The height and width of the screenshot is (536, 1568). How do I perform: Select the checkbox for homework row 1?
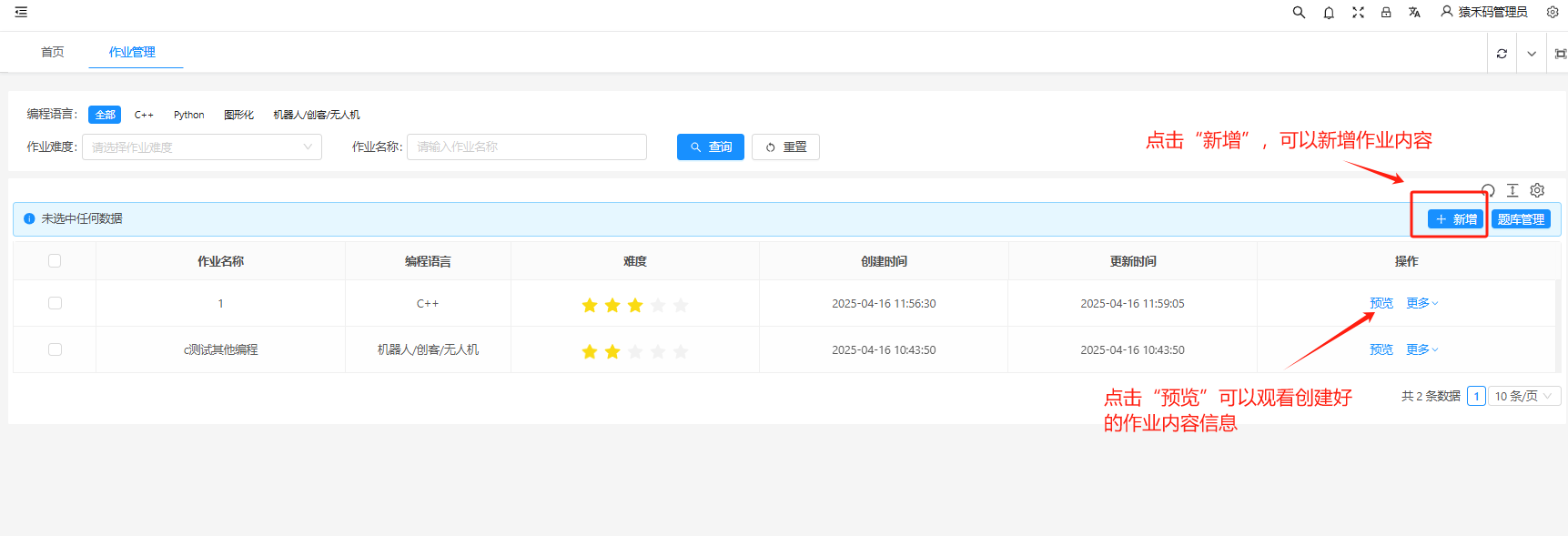[x=55, y=303]
